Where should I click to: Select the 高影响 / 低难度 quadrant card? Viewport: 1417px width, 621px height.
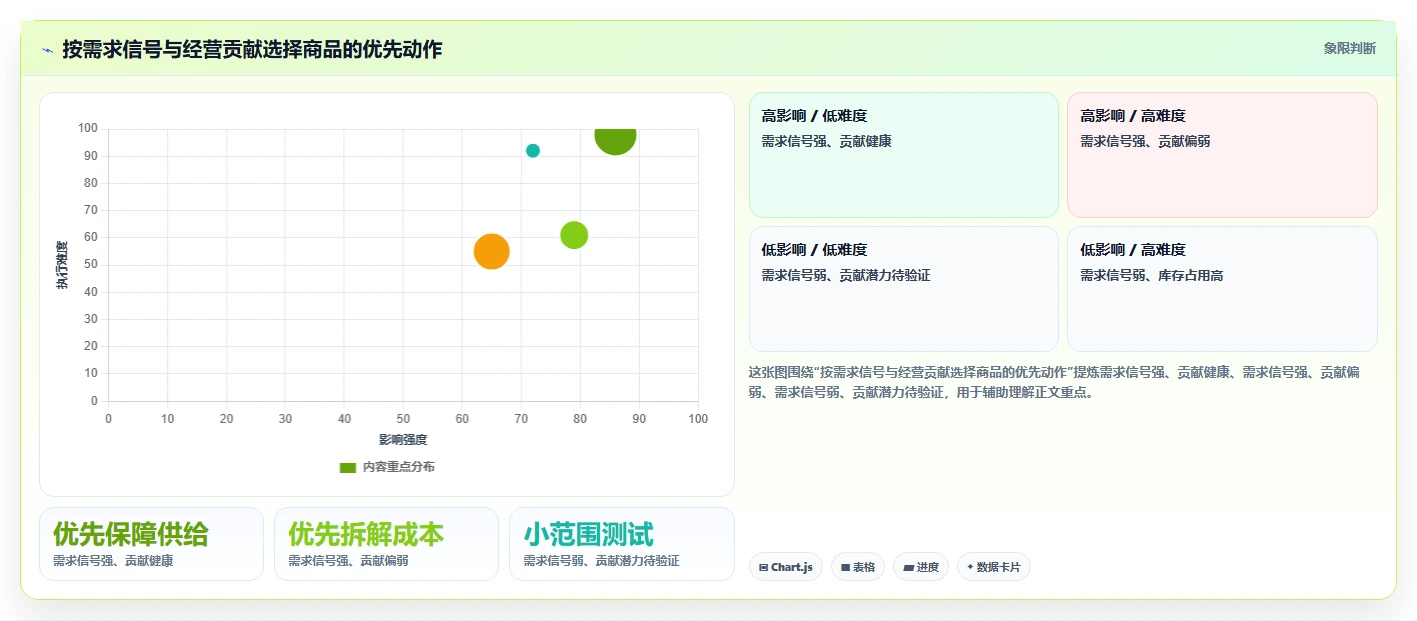904,155
